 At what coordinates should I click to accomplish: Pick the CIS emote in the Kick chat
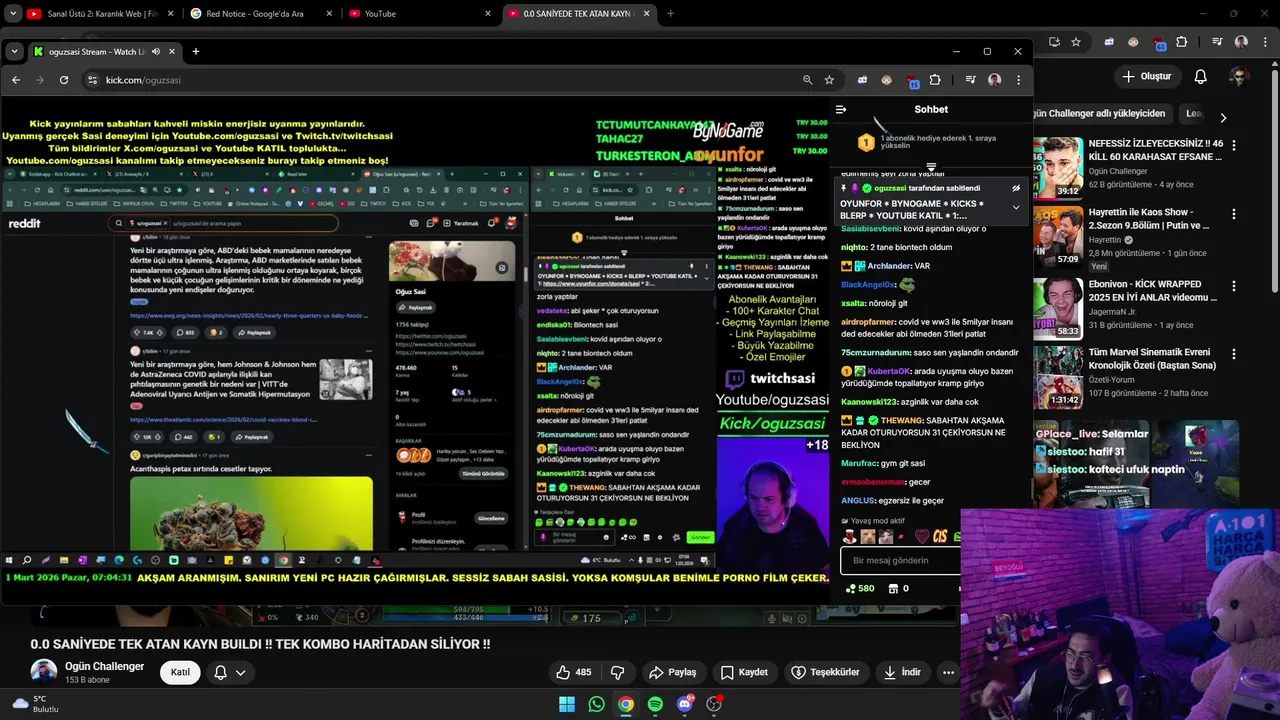point(940,537)
